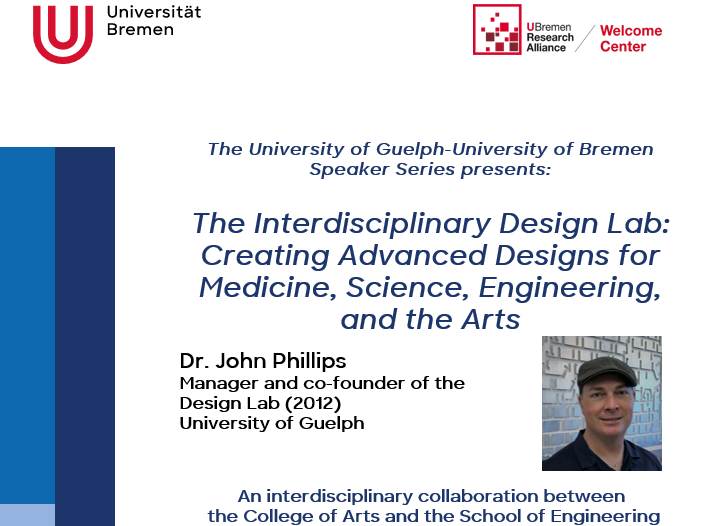Click the UBremen Research Alliance pixel logo
This screenshot has width=701, height=526.
coord(497,30)
